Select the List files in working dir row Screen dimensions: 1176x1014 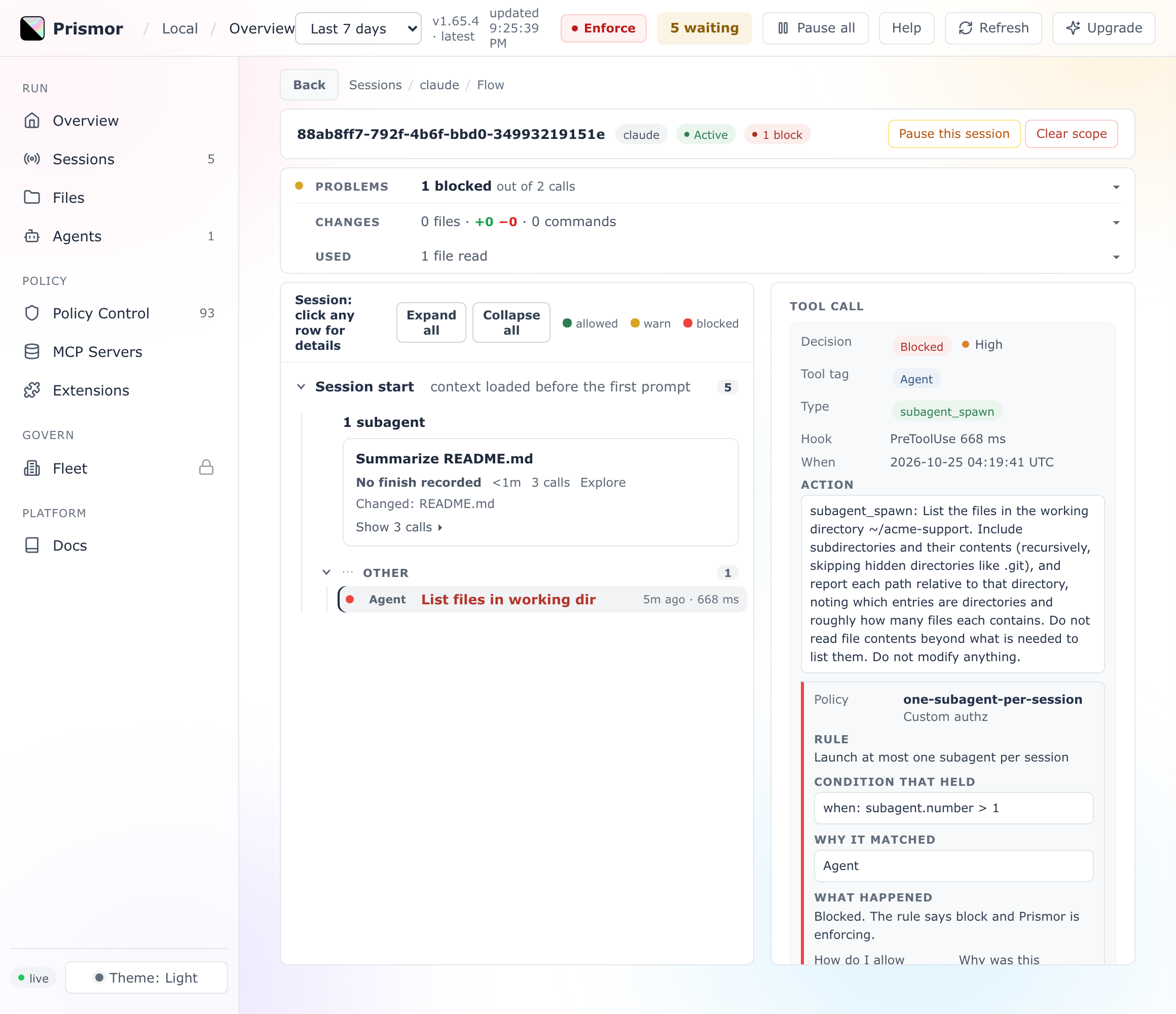point(542,600)
